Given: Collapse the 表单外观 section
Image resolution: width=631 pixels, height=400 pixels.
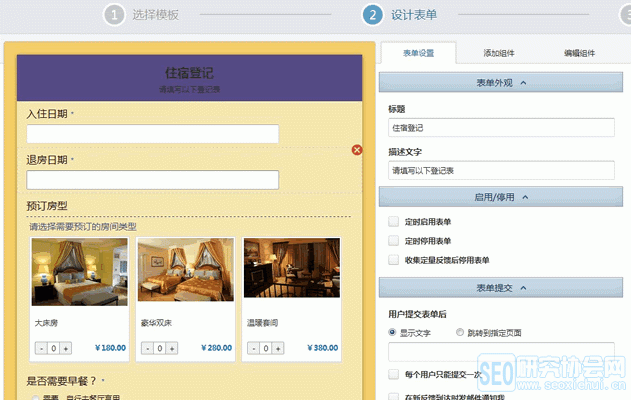Looking at the screenshot, I should click(501, 82).
